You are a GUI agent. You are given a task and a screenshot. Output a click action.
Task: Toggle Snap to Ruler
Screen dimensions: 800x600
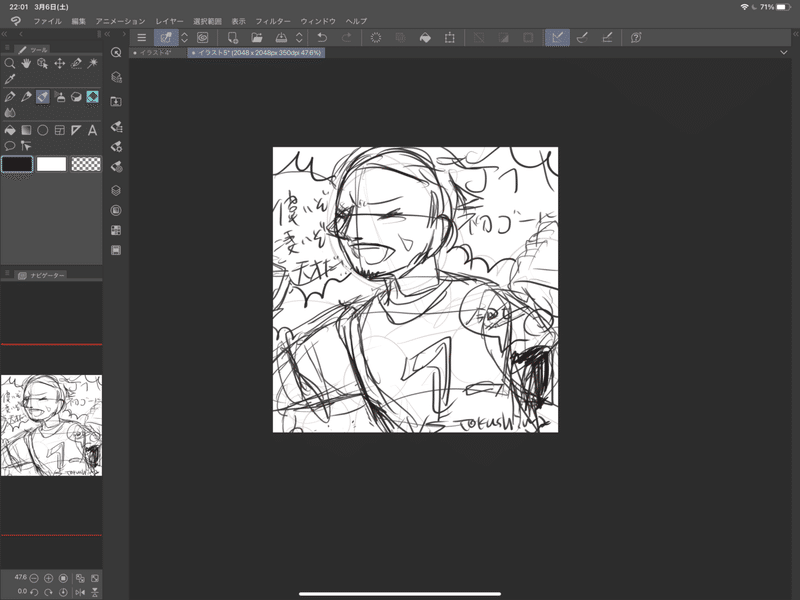pyautogui.click(x=557, y=37)
